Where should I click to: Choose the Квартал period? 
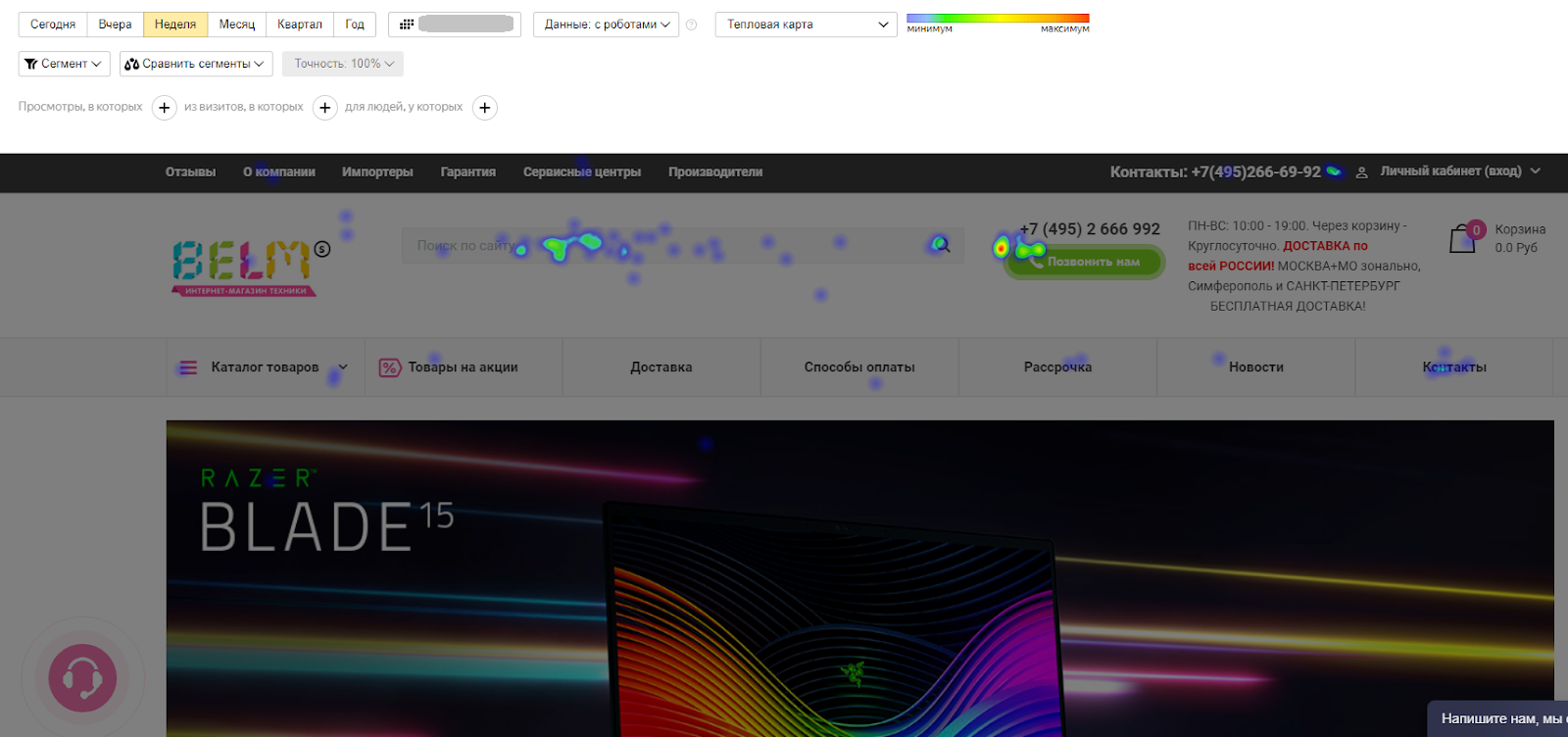click(300, 25)
